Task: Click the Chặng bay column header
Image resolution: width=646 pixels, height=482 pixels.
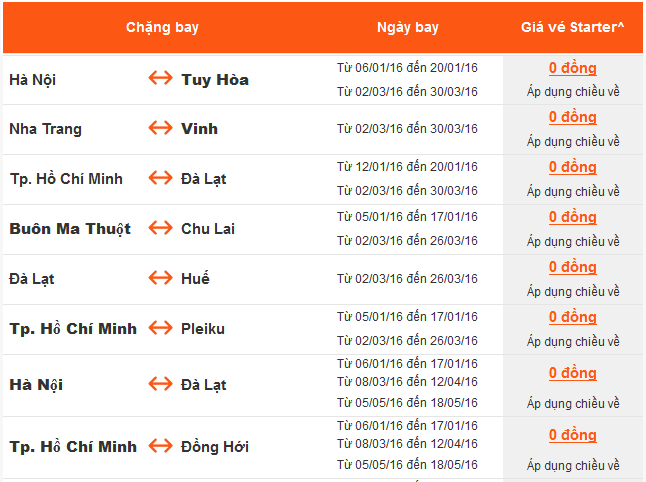Action: click(x=162, y=27)
